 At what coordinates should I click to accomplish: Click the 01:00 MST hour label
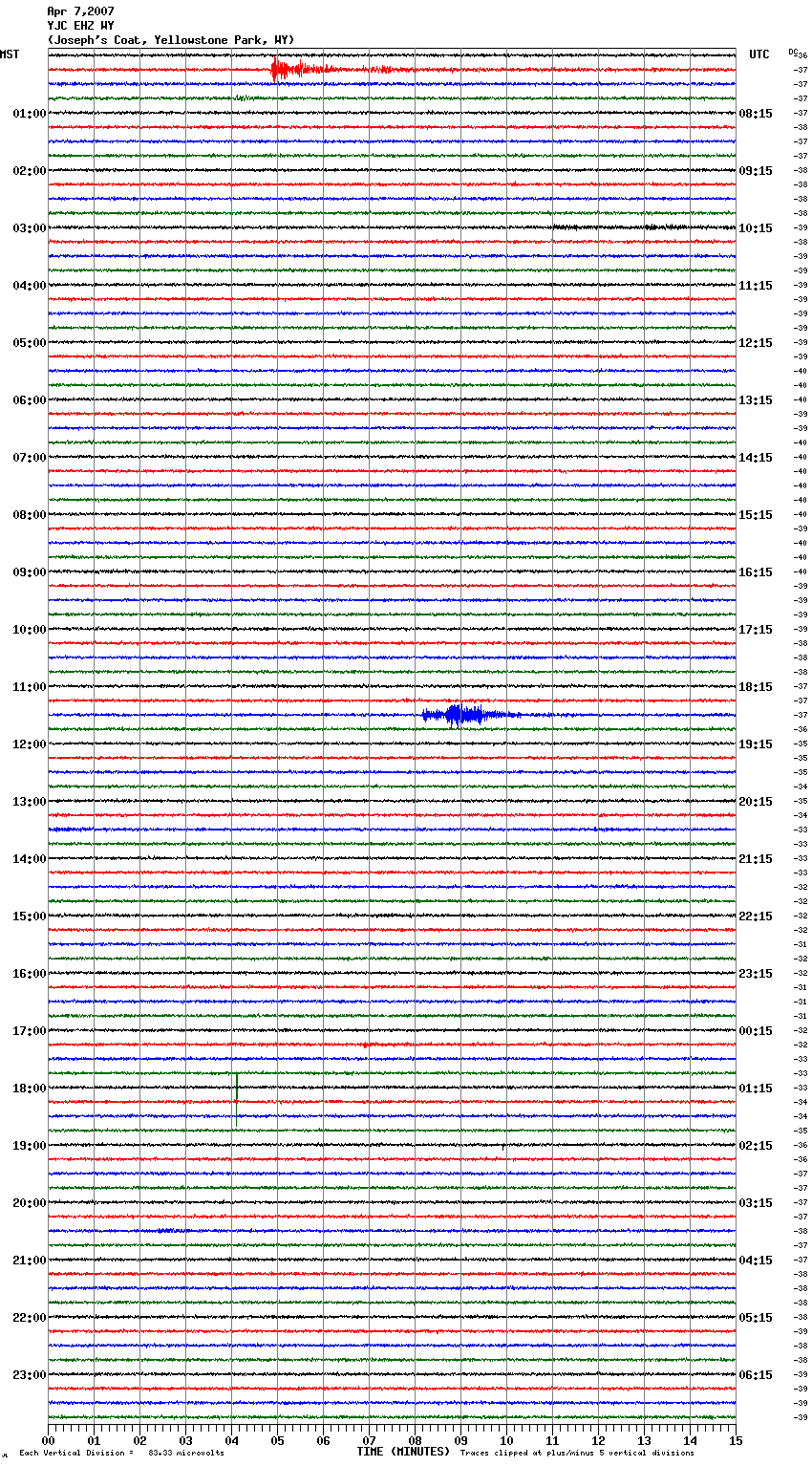click(30, 114)
